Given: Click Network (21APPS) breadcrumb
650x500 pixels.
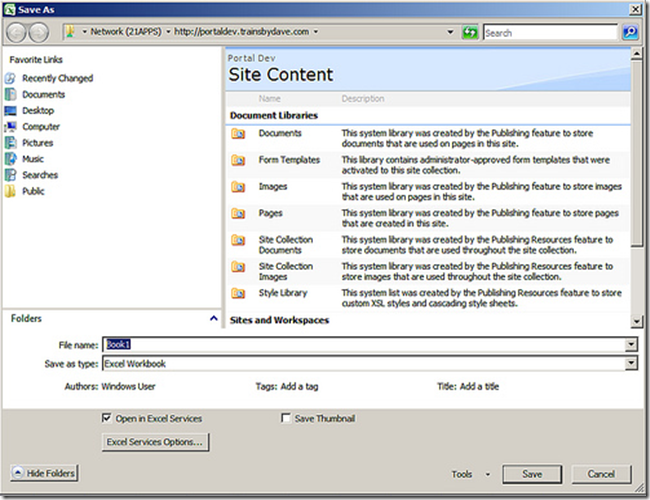Looking at the screenshot, I should [126, 32].
